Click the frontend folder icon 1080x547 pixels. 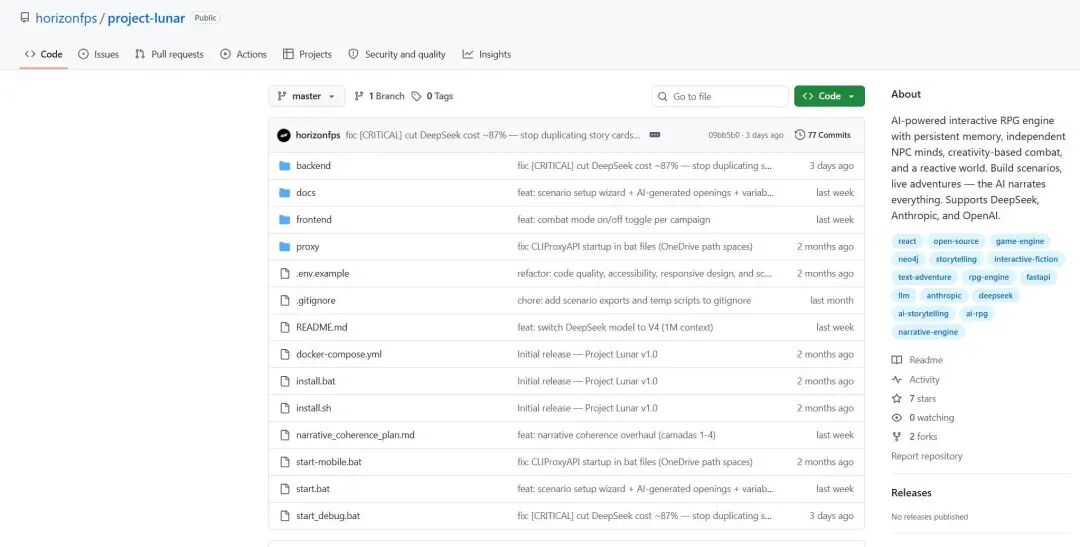click(x=284, y=220)
